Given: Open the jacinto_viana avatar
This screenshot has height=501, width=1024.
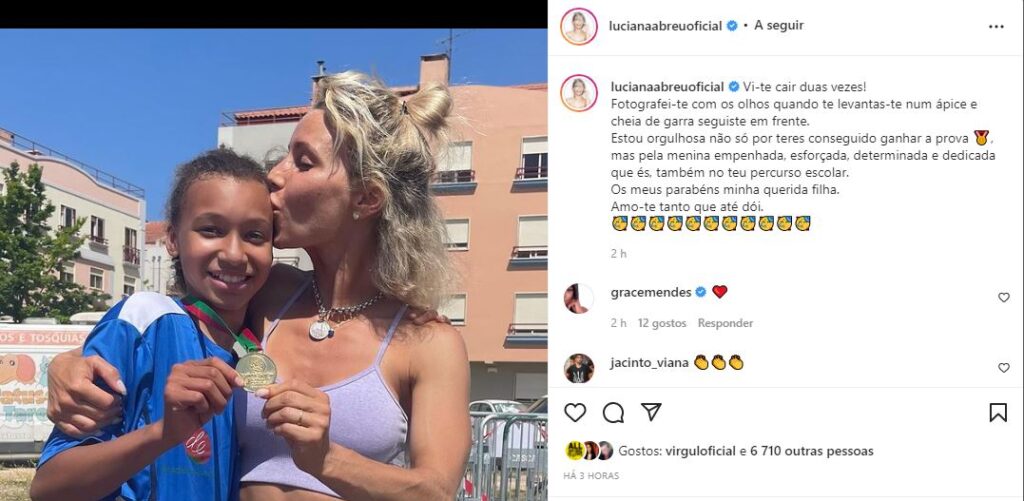Looking at the screenshot, I should tap(579, 368).
